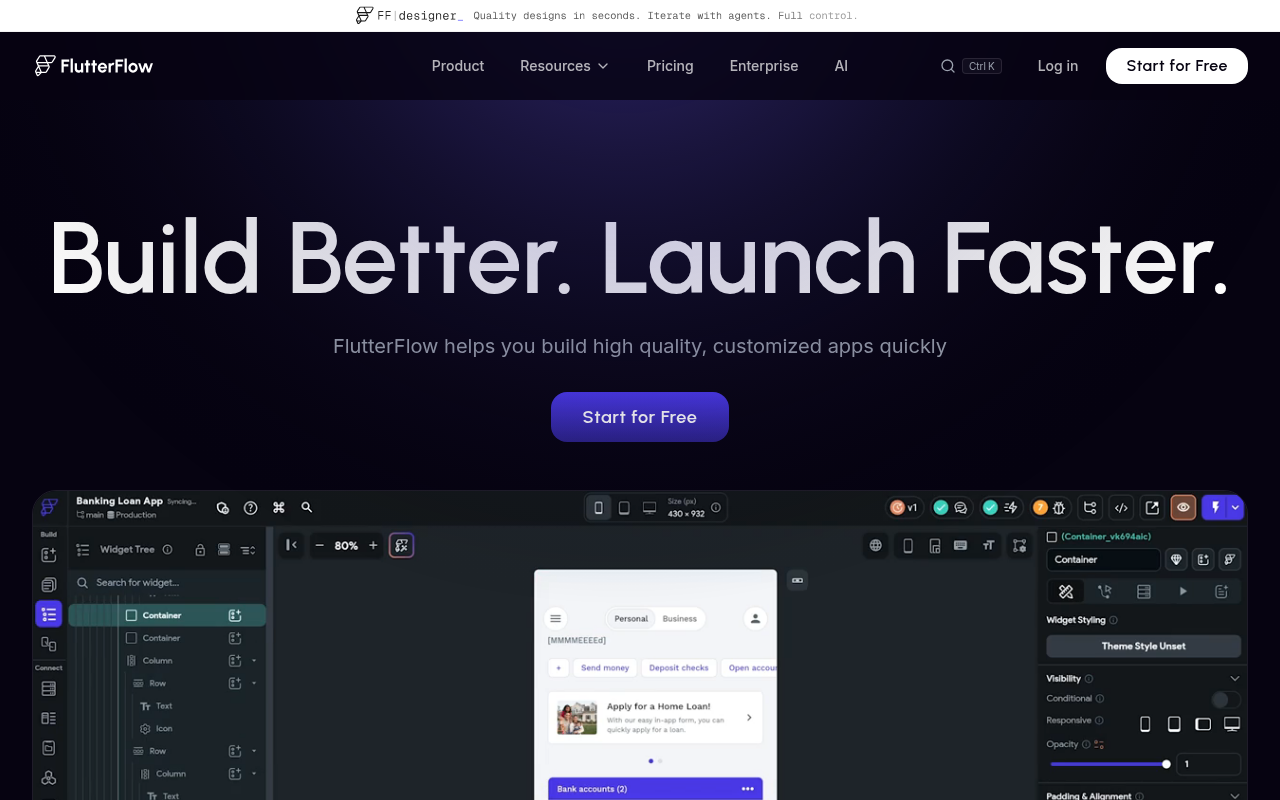Screen dimensions: 1280x800
Task: Tick the Container_vk694aic checkbox
Action: click(1052, 537)
